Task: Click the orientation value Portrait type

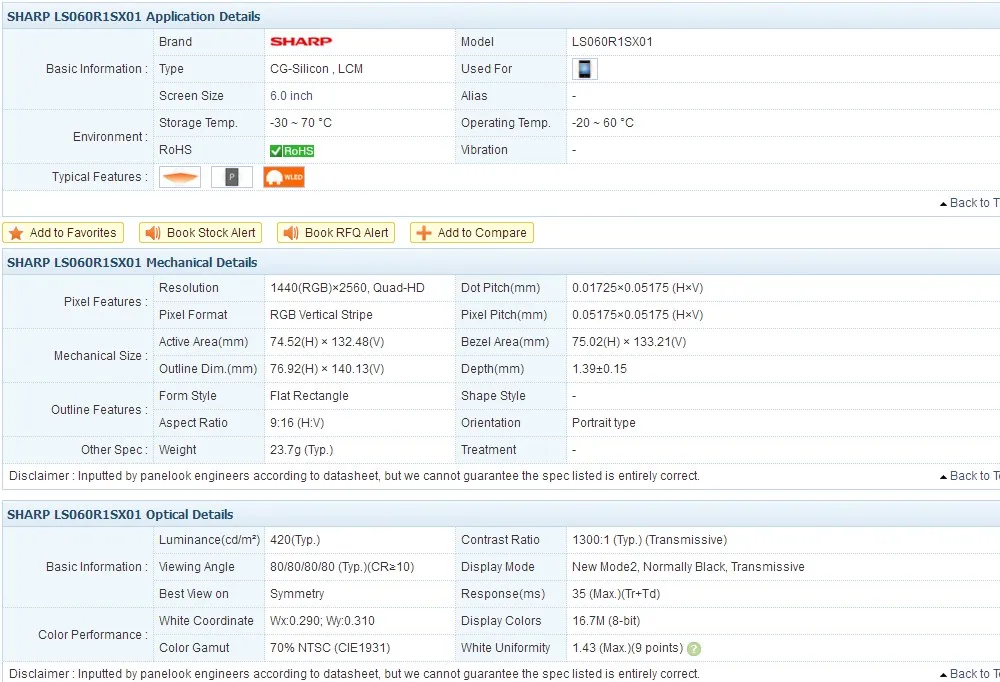Action: tap(604, 423)
